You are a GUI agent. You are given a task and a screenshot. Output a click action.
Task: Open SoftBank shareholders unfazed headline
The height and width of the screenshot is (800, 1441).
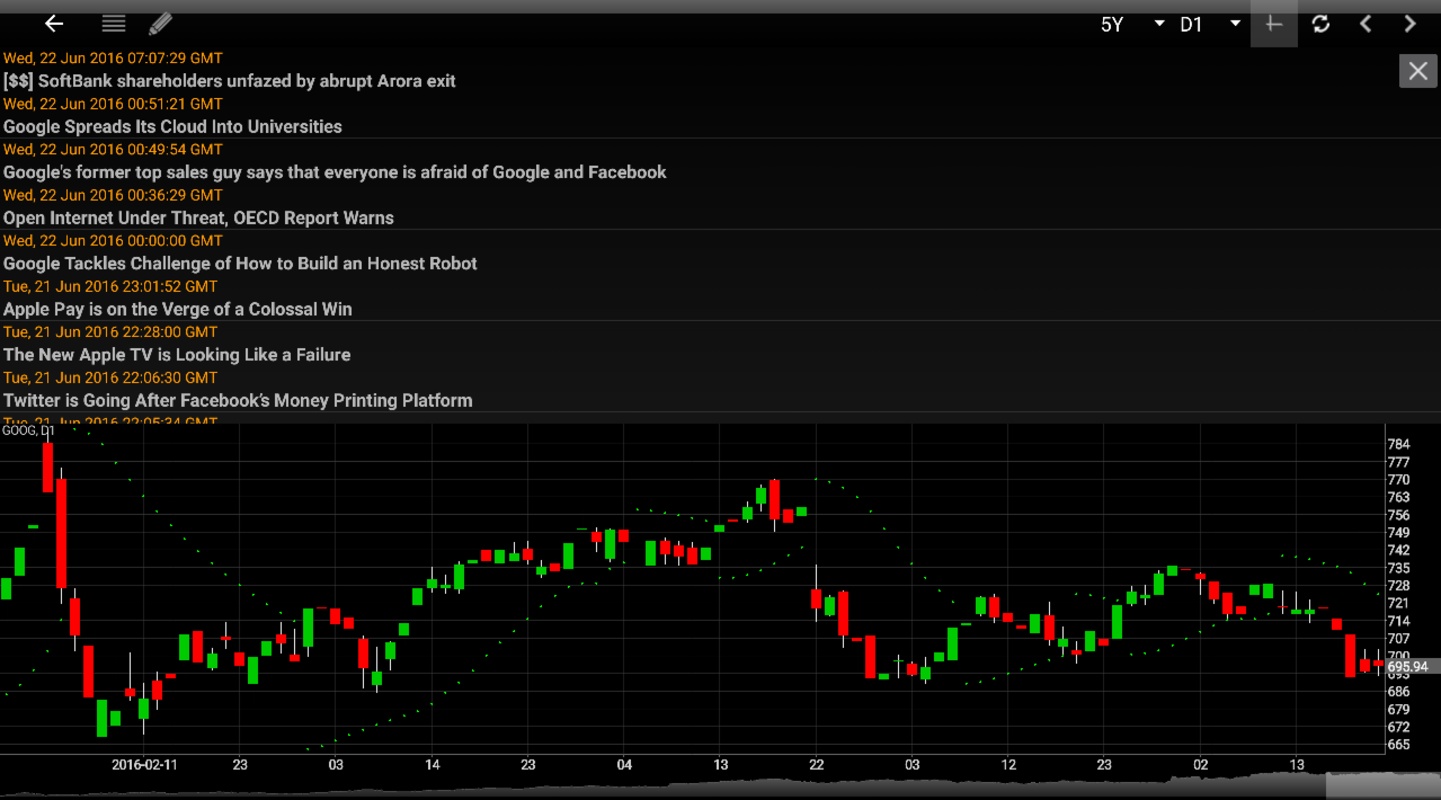click(229, 81)
